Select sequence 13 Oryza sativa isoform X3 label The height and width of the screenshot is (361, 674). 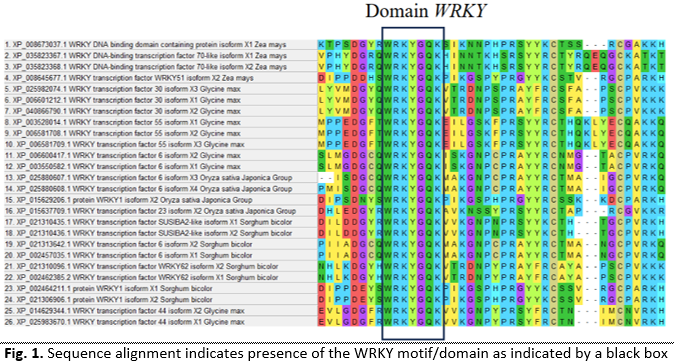(x=148, y=178)
